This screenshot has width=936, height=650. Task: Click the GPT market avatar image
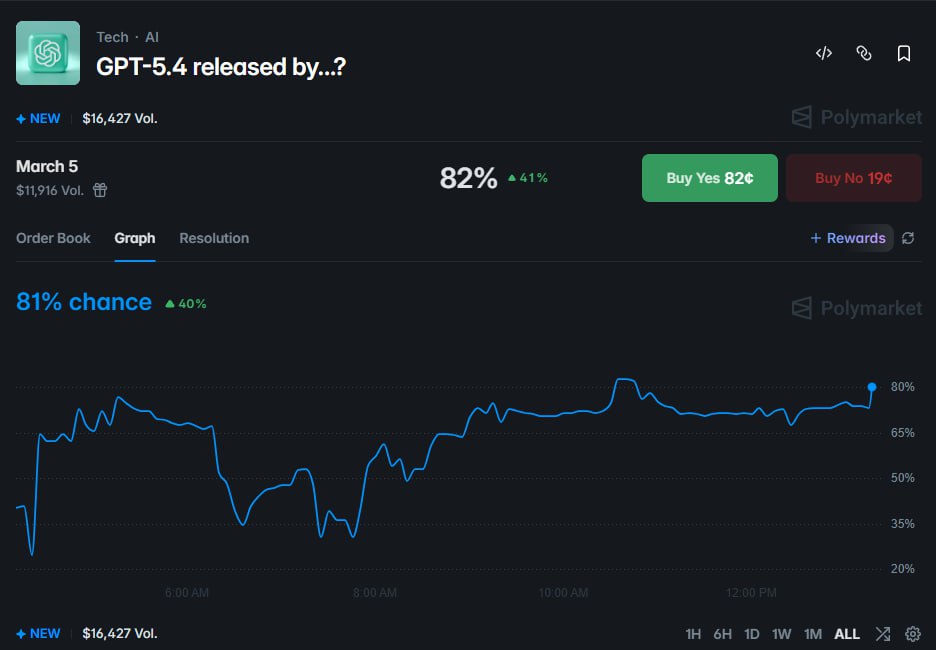point(47,53)
